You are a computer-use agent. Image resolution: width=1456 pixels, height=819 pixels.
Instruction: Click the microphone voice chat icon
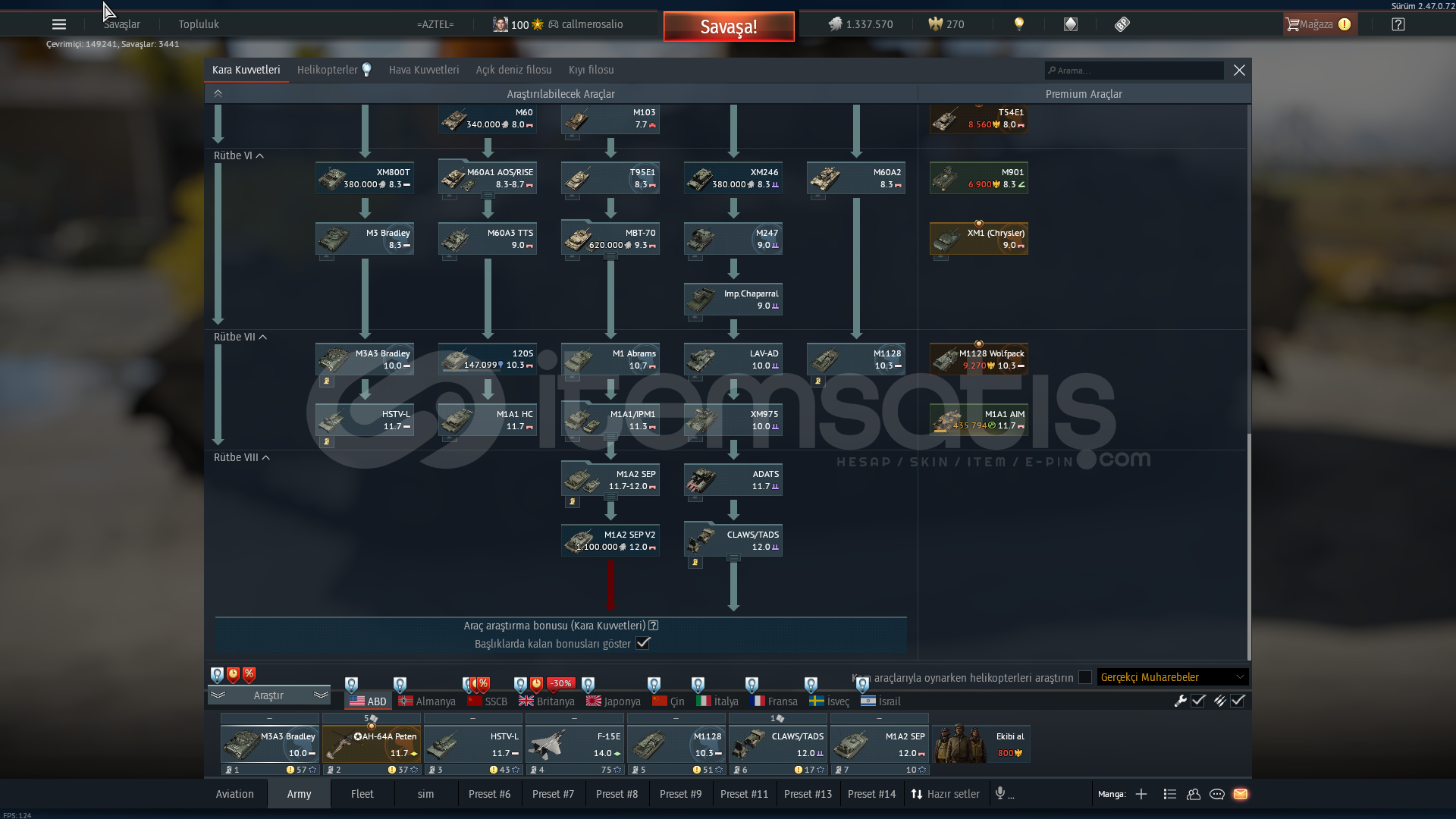coord(1000,793)
